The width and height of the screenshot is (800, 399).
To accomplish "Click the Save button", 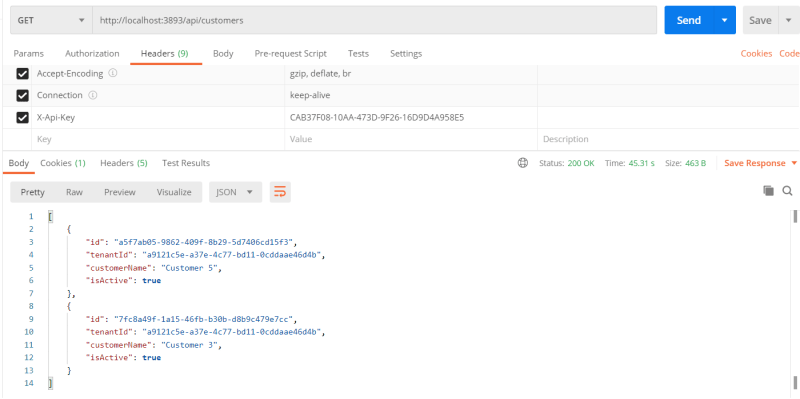I will [760, 20].
